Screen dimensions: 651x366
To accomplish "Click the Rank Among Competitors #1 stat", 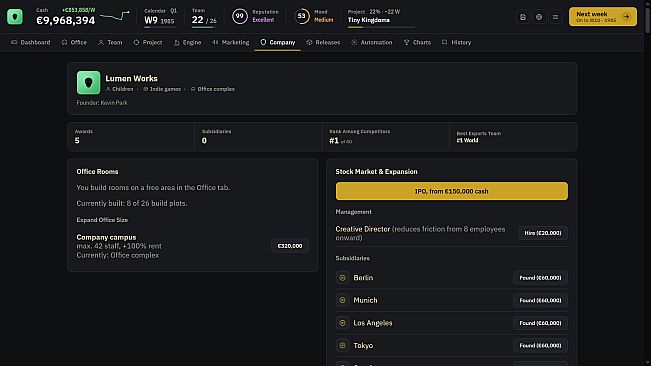I will pyautogui.click(x=385, y=137).
